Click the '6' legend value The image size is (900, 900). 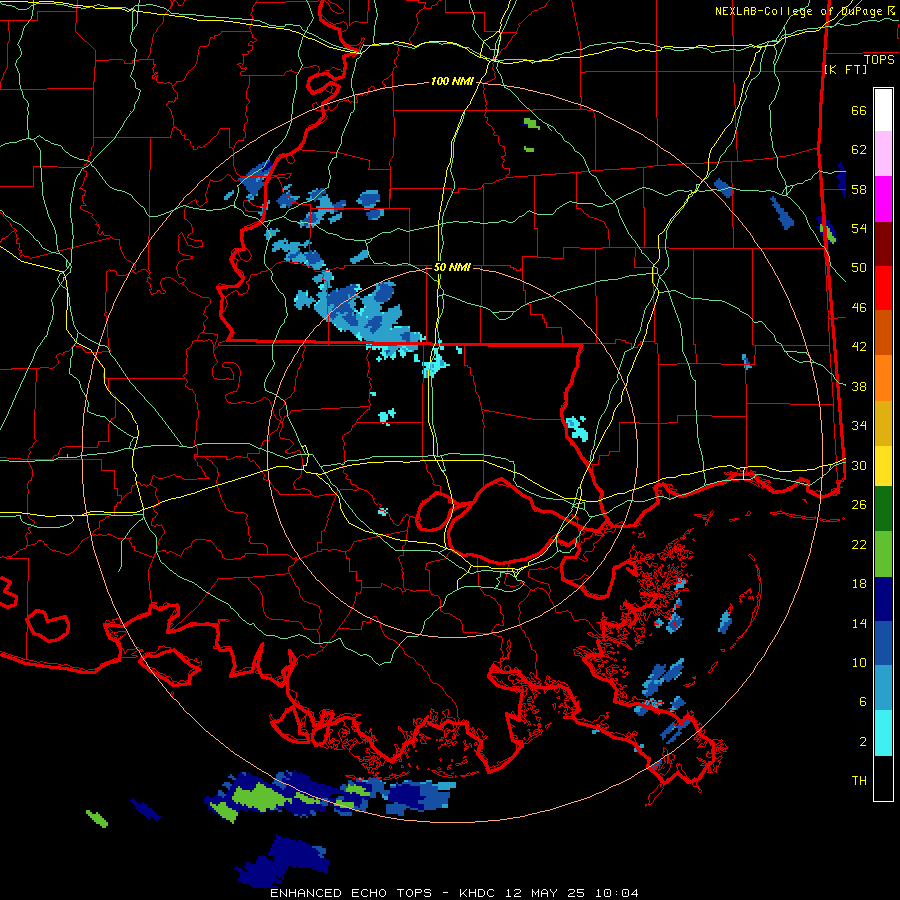tap(863, 702)
